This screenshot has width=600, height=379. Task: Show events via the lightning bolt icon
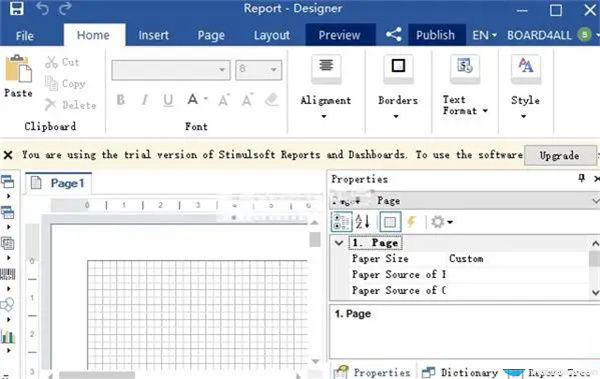411,222
